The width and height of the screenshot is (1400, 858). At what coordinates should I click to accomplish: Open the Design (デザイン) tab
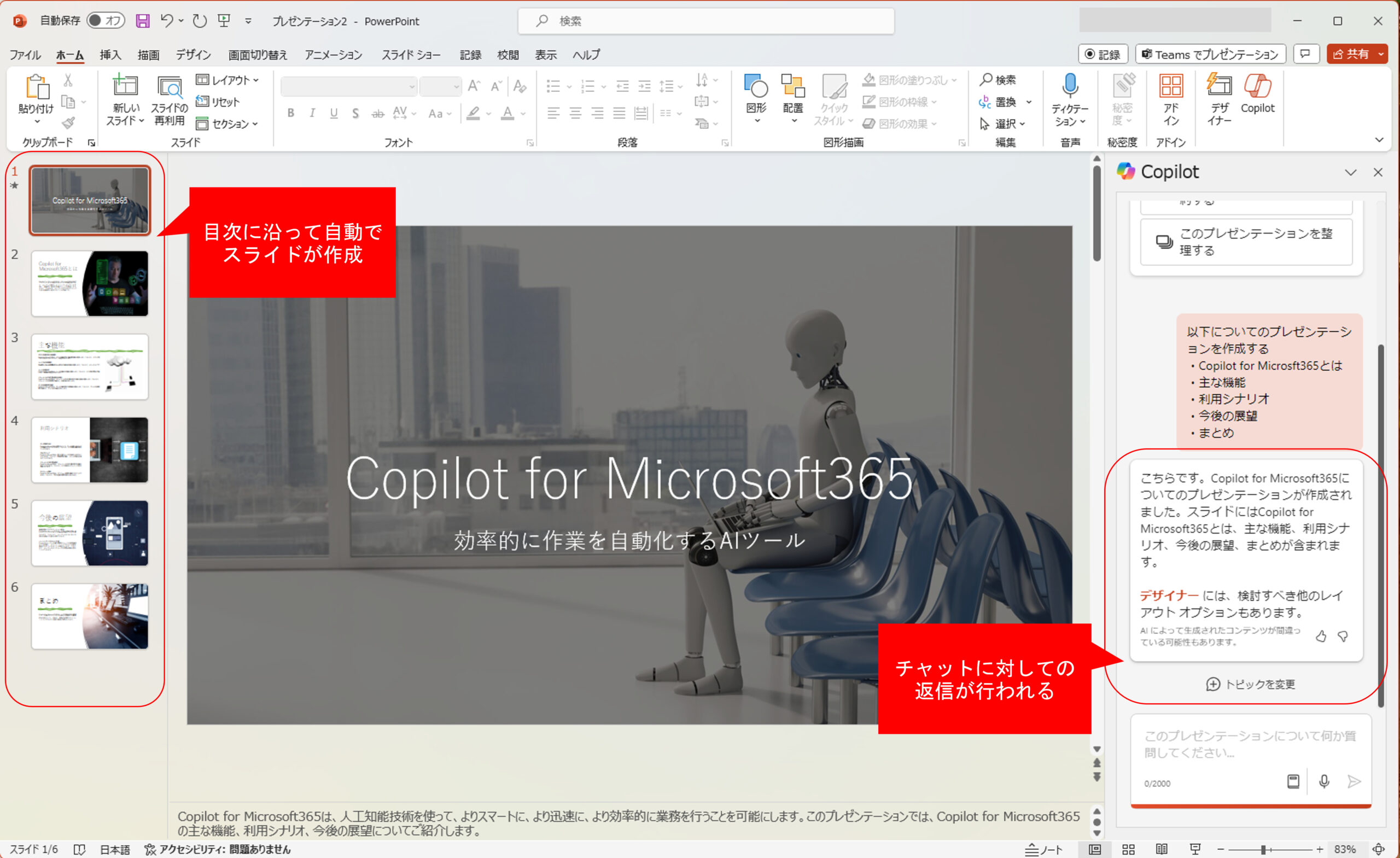click(193, 55)
